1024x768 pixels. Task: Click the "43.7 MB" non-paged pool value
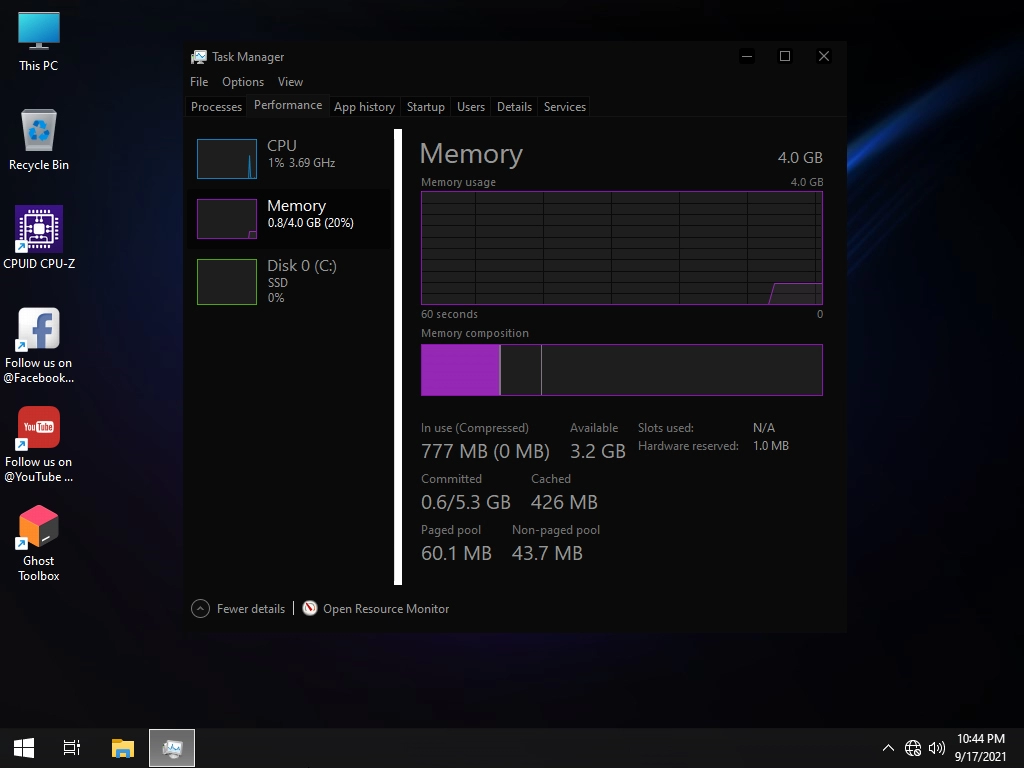[x=547, y=553]
